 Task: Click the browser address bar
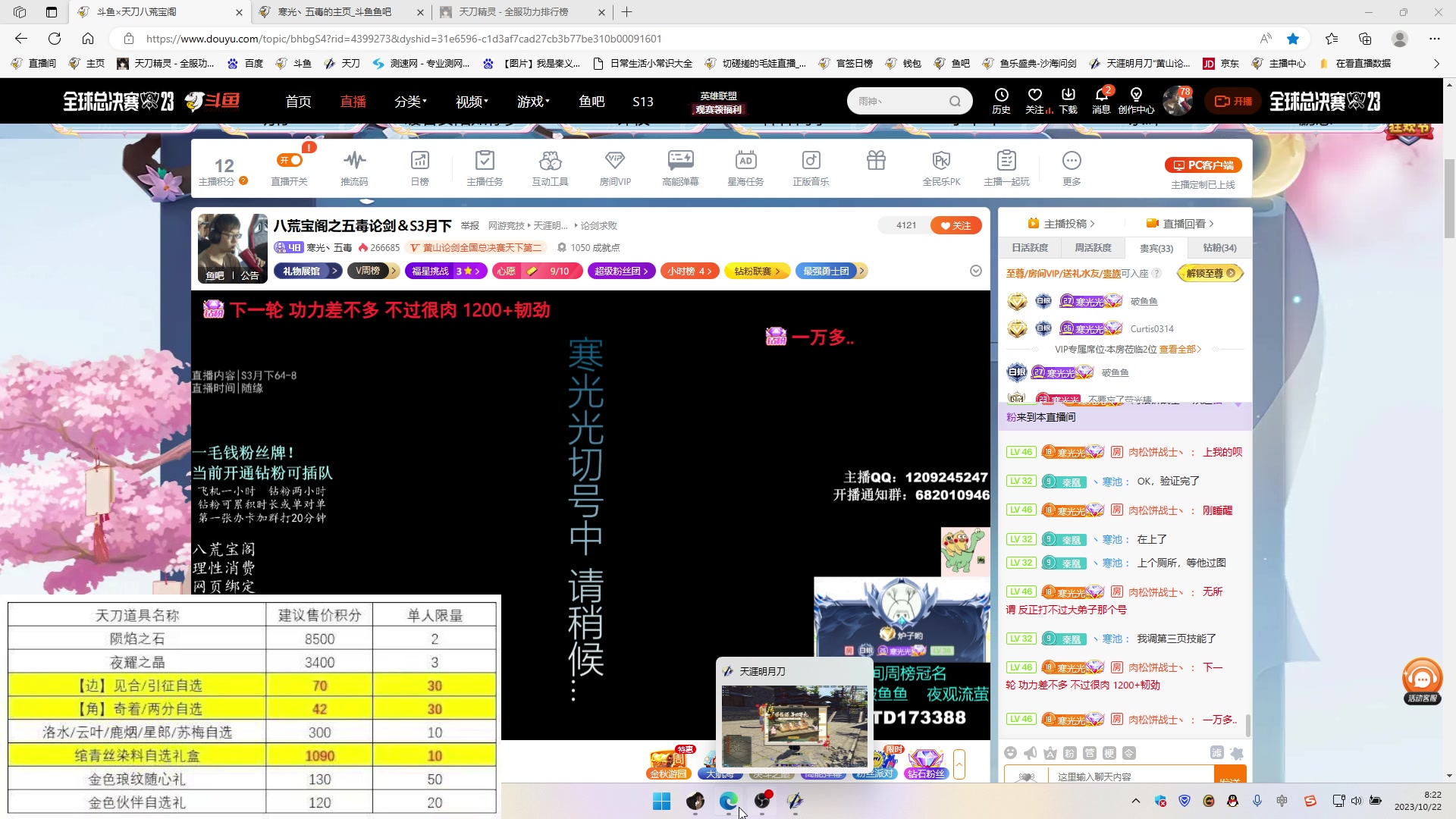click(682, 39)
